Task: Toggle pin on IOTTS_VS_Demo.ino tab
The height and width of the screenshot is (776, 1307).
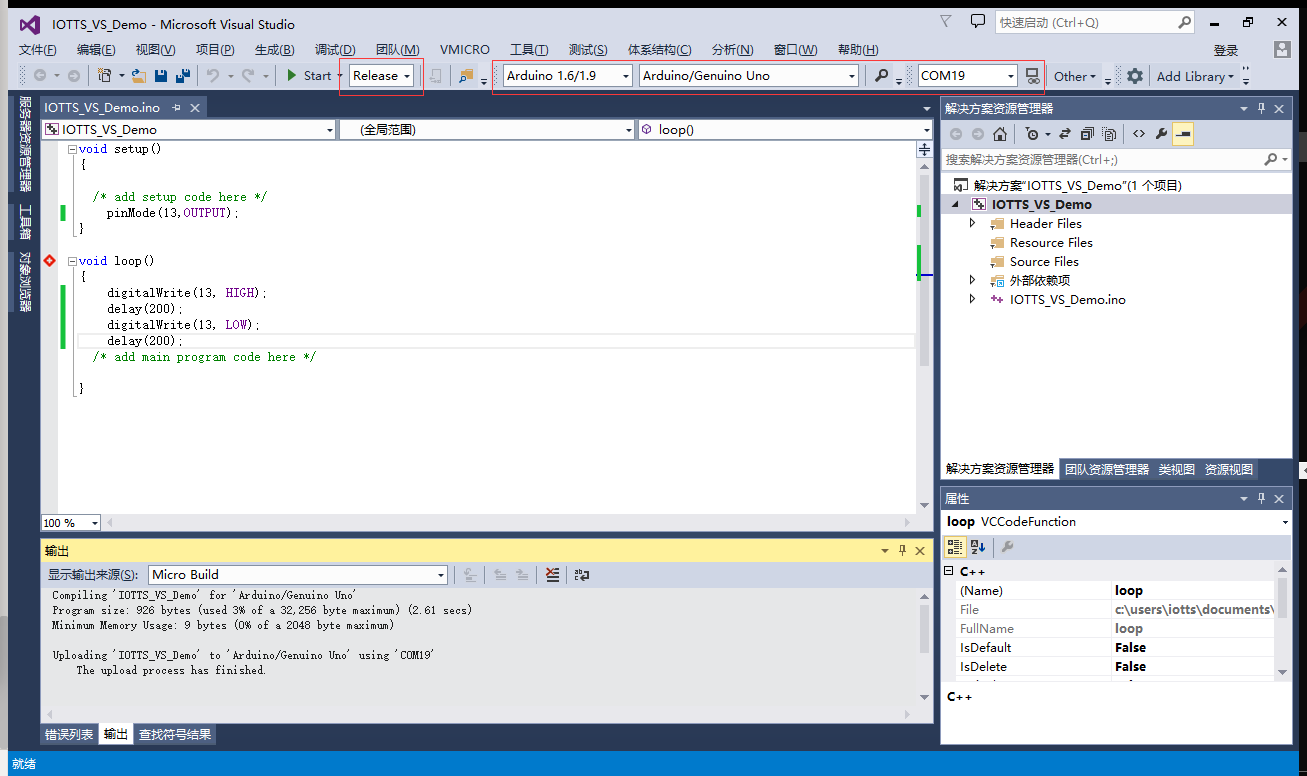Action: tap(177, 108)
